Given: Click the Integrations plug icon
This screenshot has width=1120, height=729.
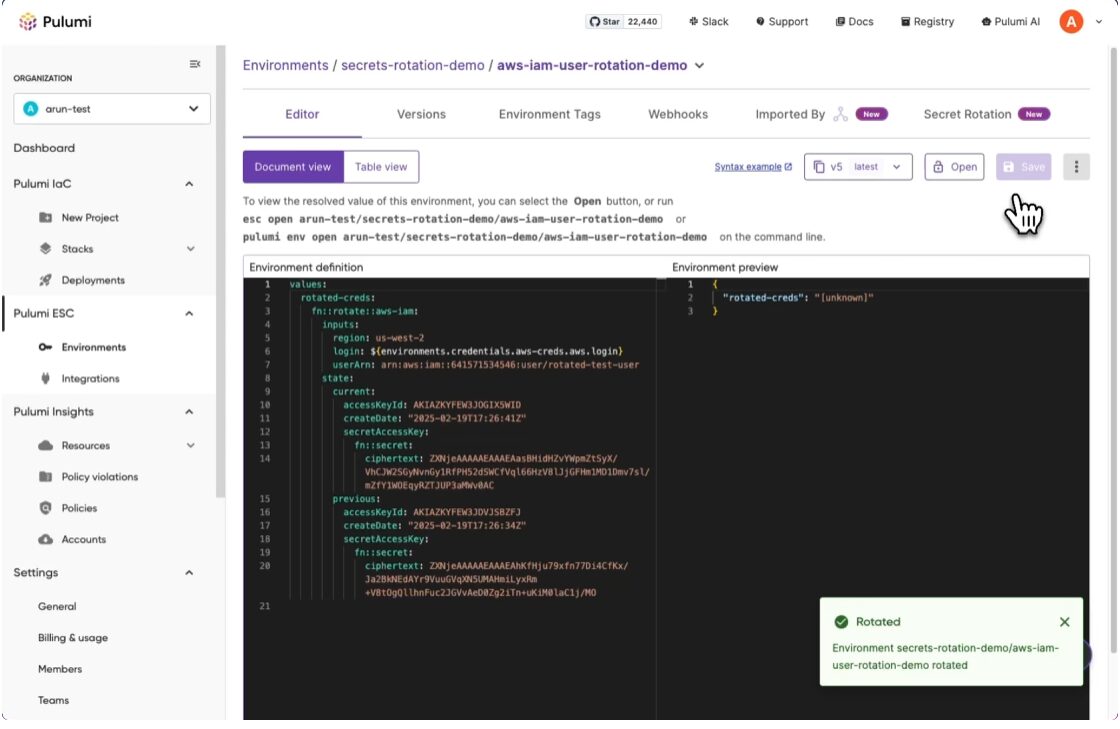Looking at the screenshot, I should [46, 378].
